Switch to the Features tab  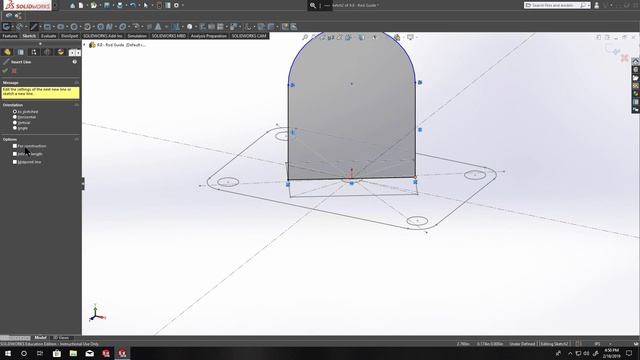tap(10, 36)
